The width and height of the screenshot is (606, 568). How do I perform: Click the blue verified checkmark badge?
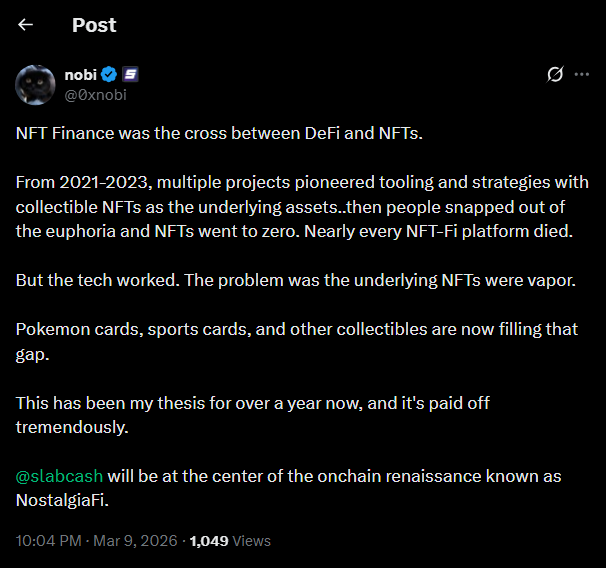tap(110, 74)
